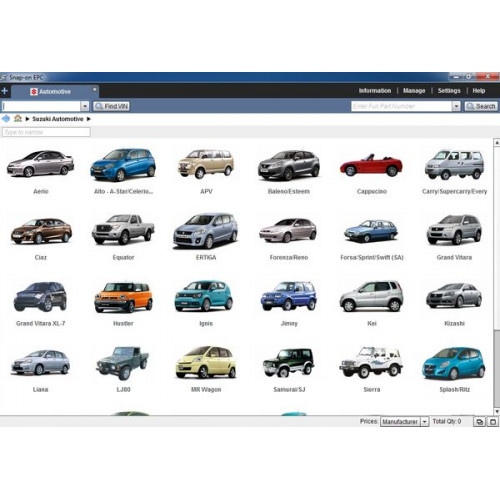This screenshot has height=500, width=500.
Task: Select the ERTIGA vehicle image
Action: point(205,231)
